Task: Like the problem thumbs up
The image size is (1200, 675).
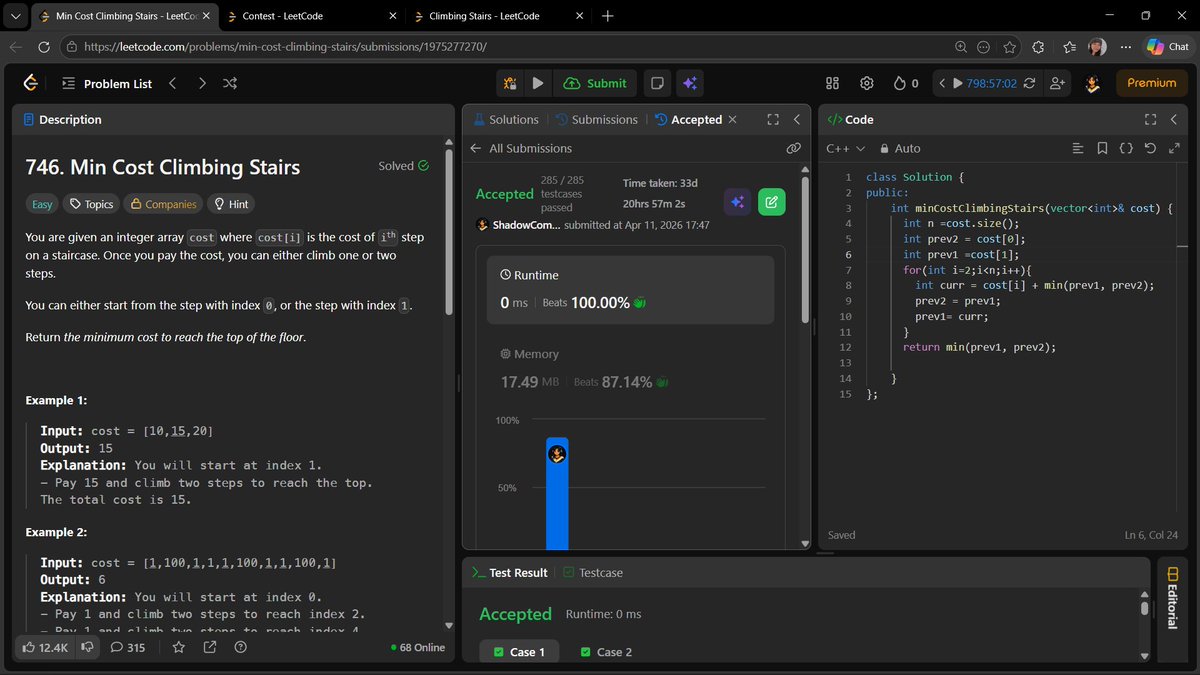Action: coord(46,647)
